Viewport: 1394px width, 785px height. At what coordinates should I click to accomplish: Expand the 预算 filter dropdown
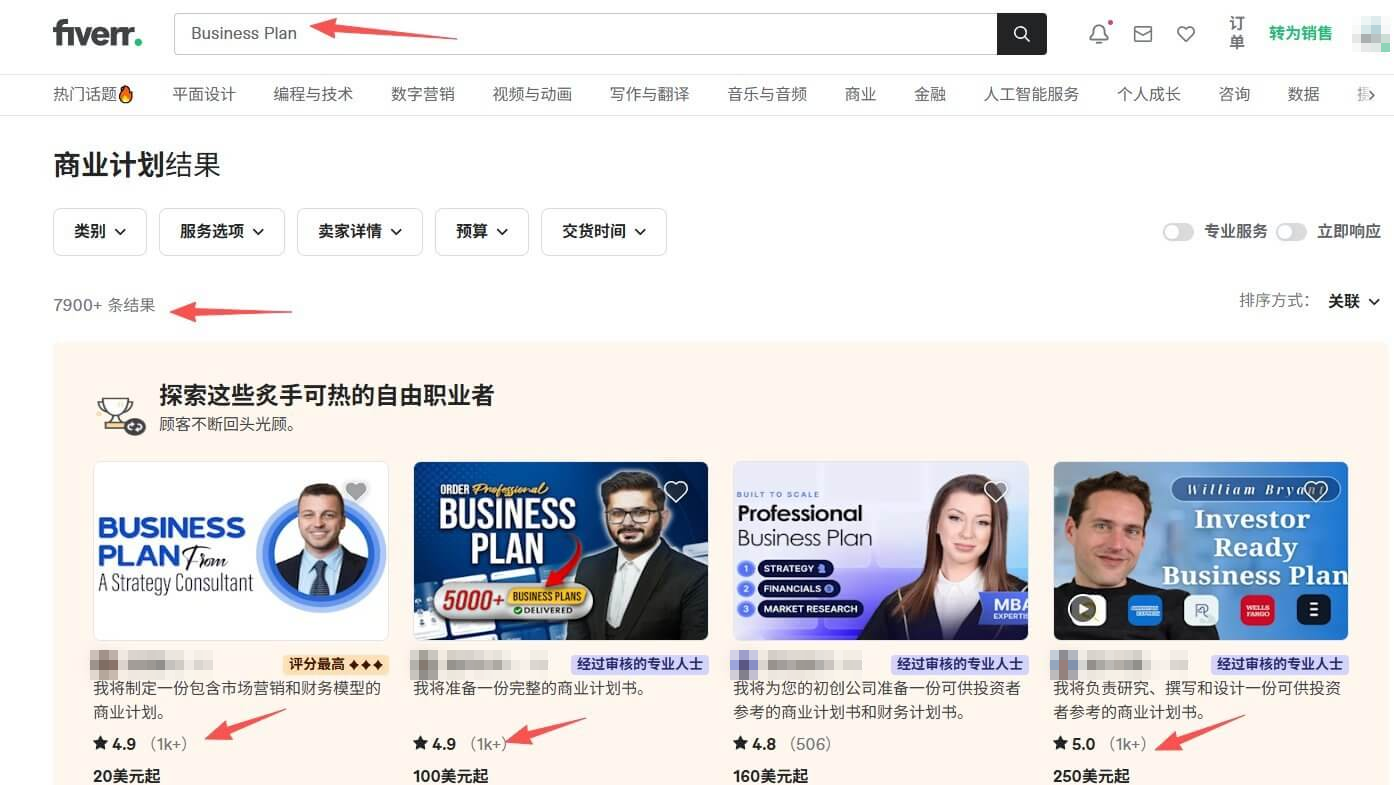[482, 232]
